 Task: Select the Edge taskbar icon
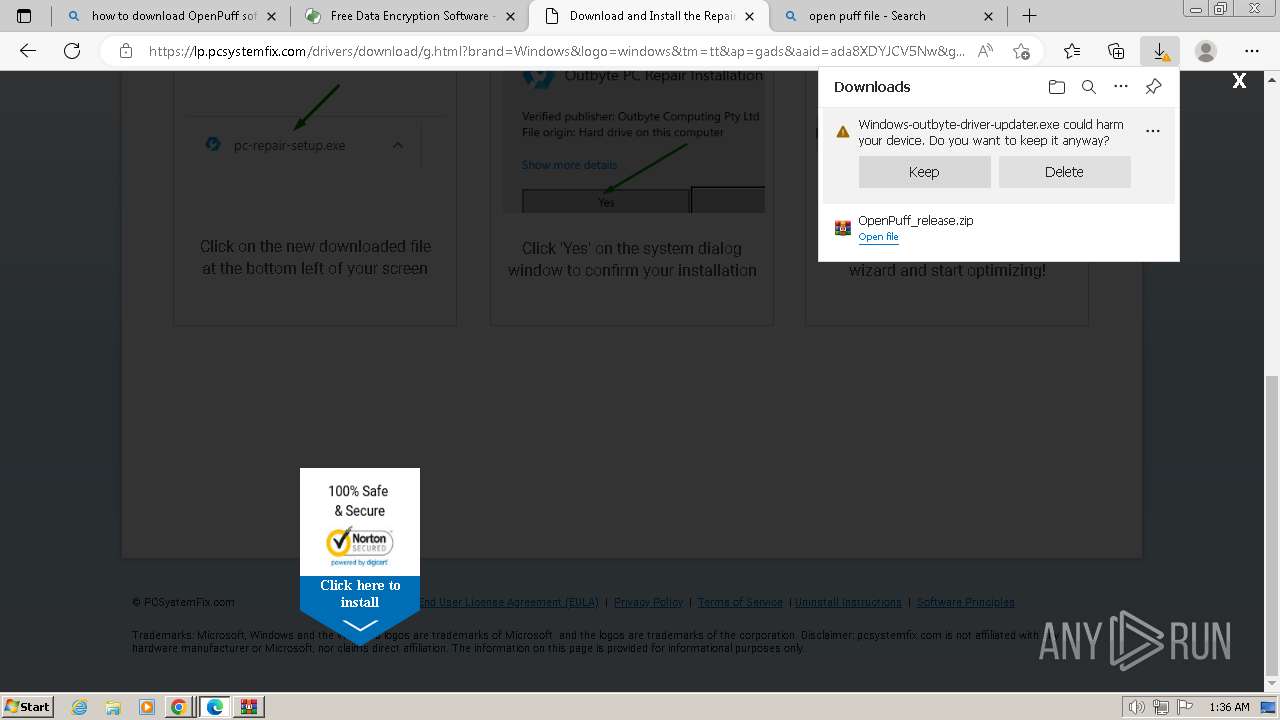click(215, 707)
